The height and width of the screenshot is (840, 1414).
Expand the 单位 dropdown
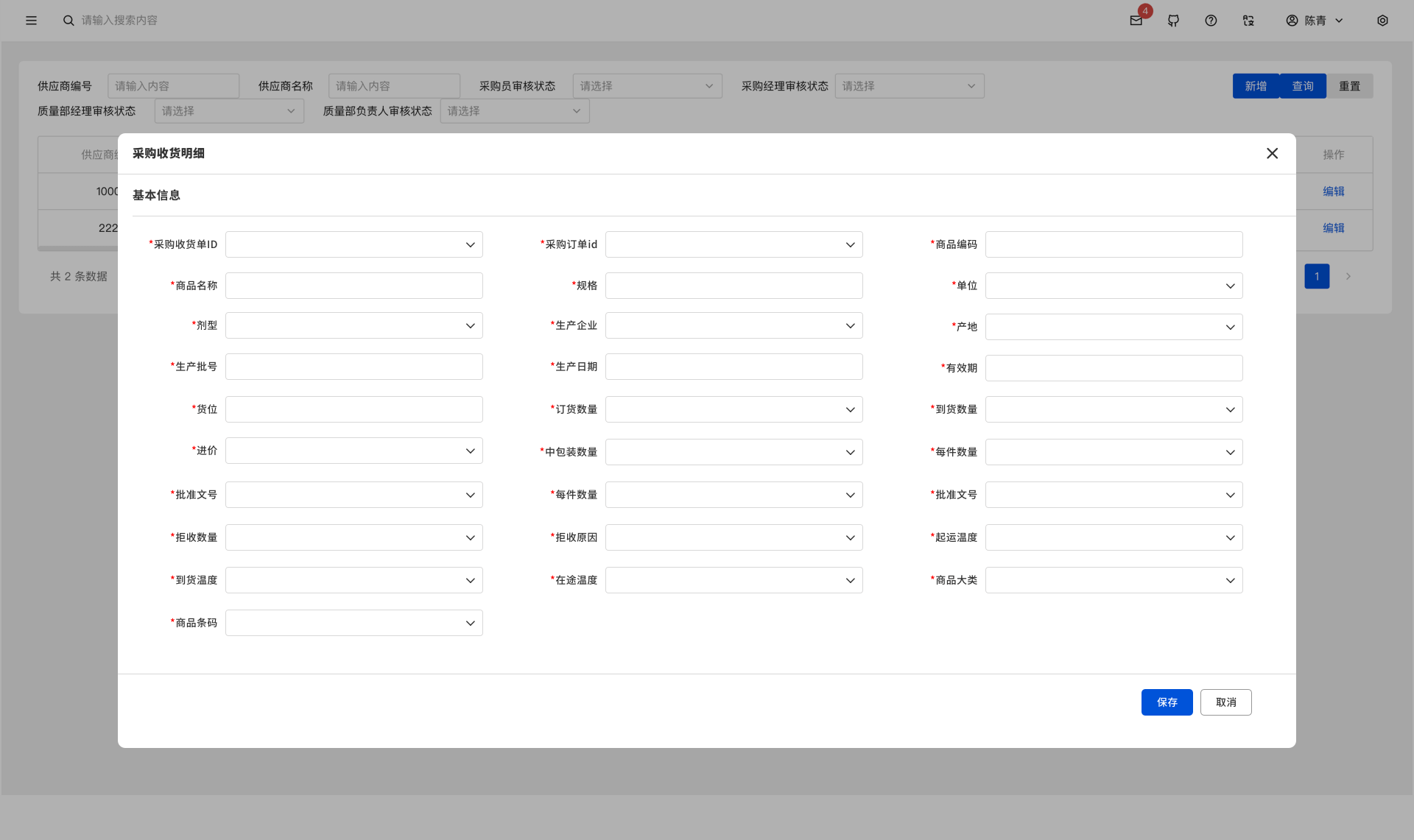[x=1114, y=286]
